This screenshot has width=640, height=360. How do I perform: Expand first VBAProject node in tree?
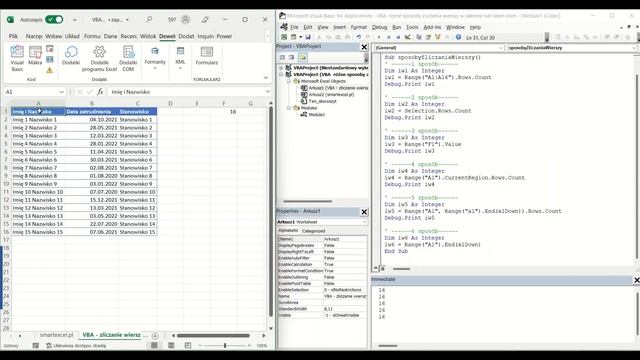click(281, 68)
